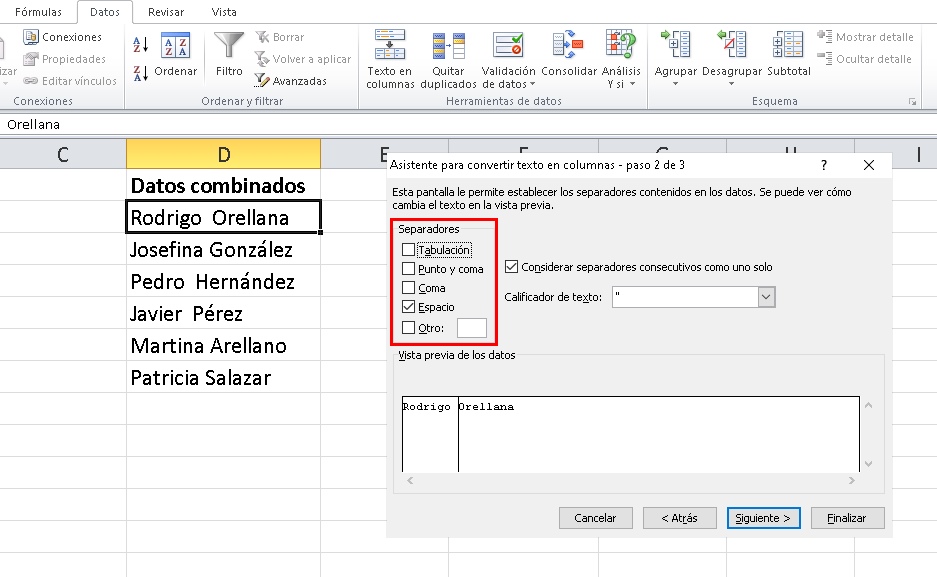The image size is (937, 577).
Task: Uncheck Considerar separadores consecutivos como uno solo
Action: pyautogui.click(x=512, y=266)
